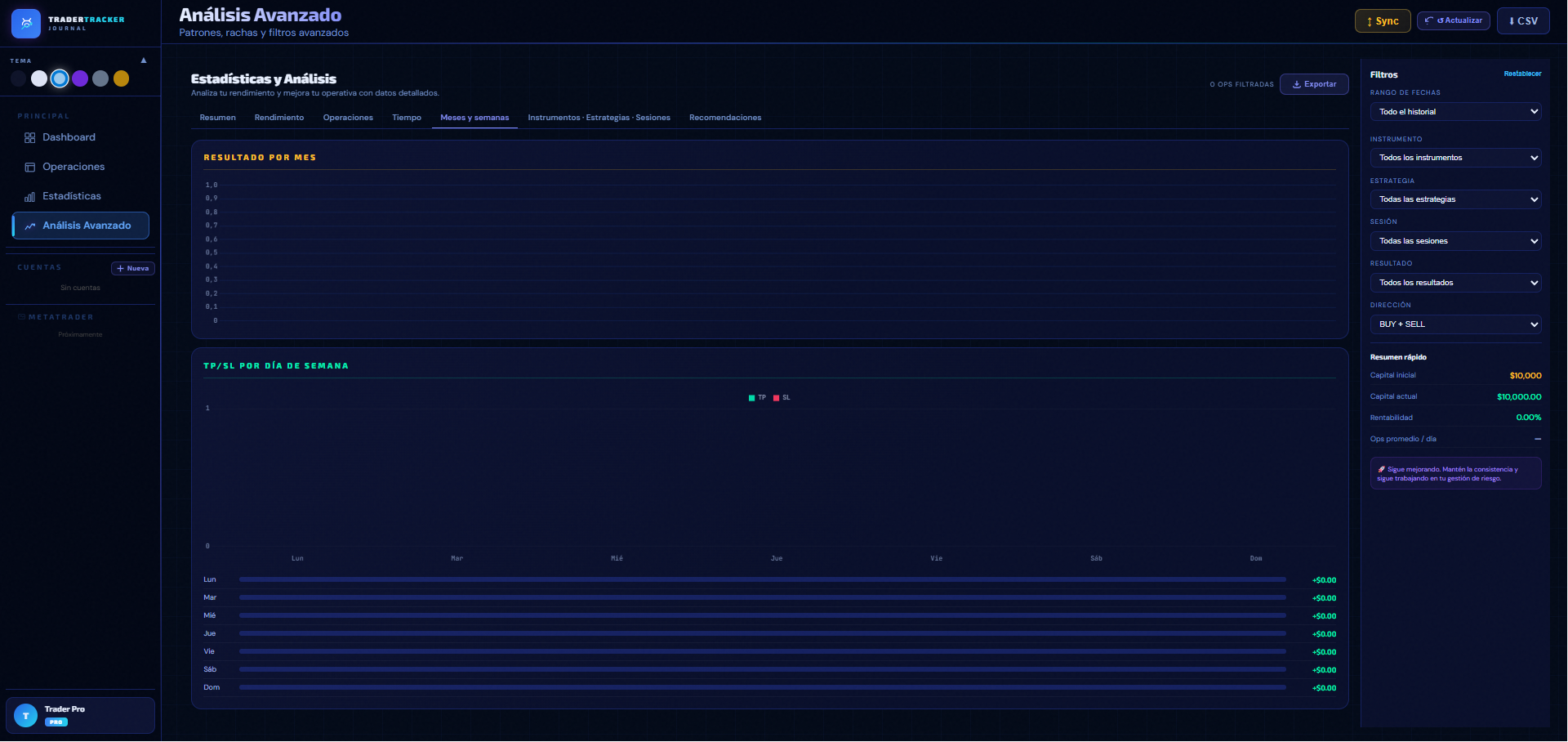The width and height of the screenshot is (1568, 742).
Task: Open the Resultado dropdown
Action: point(1455,283)
